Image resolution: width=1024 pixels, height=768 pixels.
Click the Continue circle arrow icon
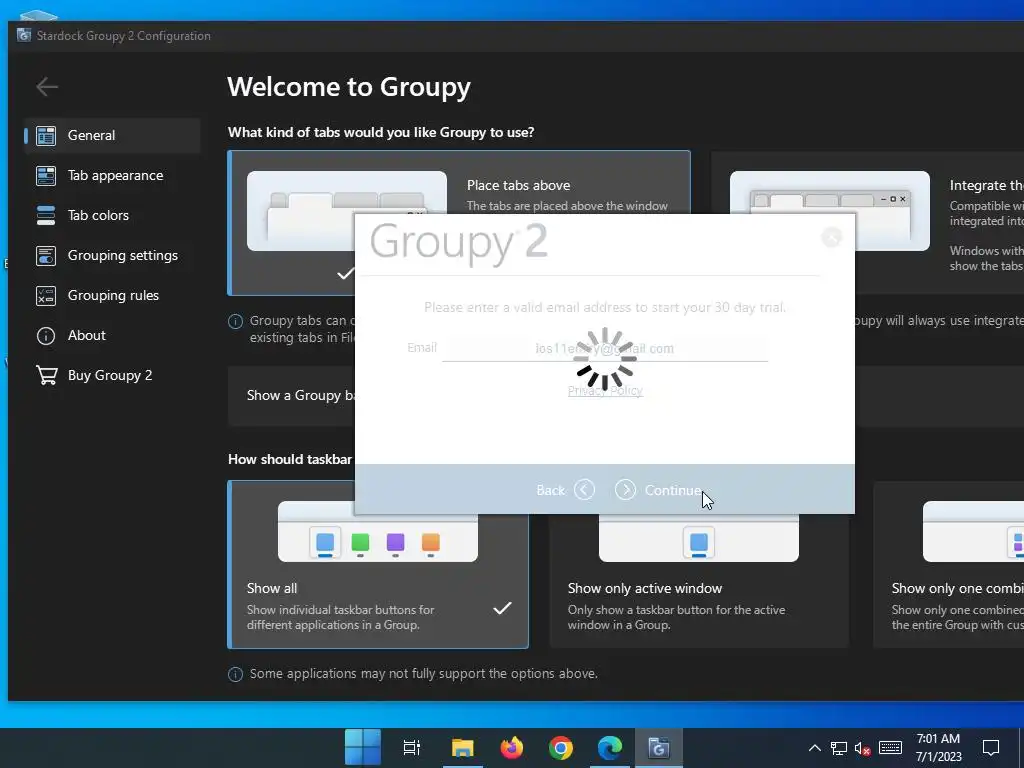tap(625, 490)
